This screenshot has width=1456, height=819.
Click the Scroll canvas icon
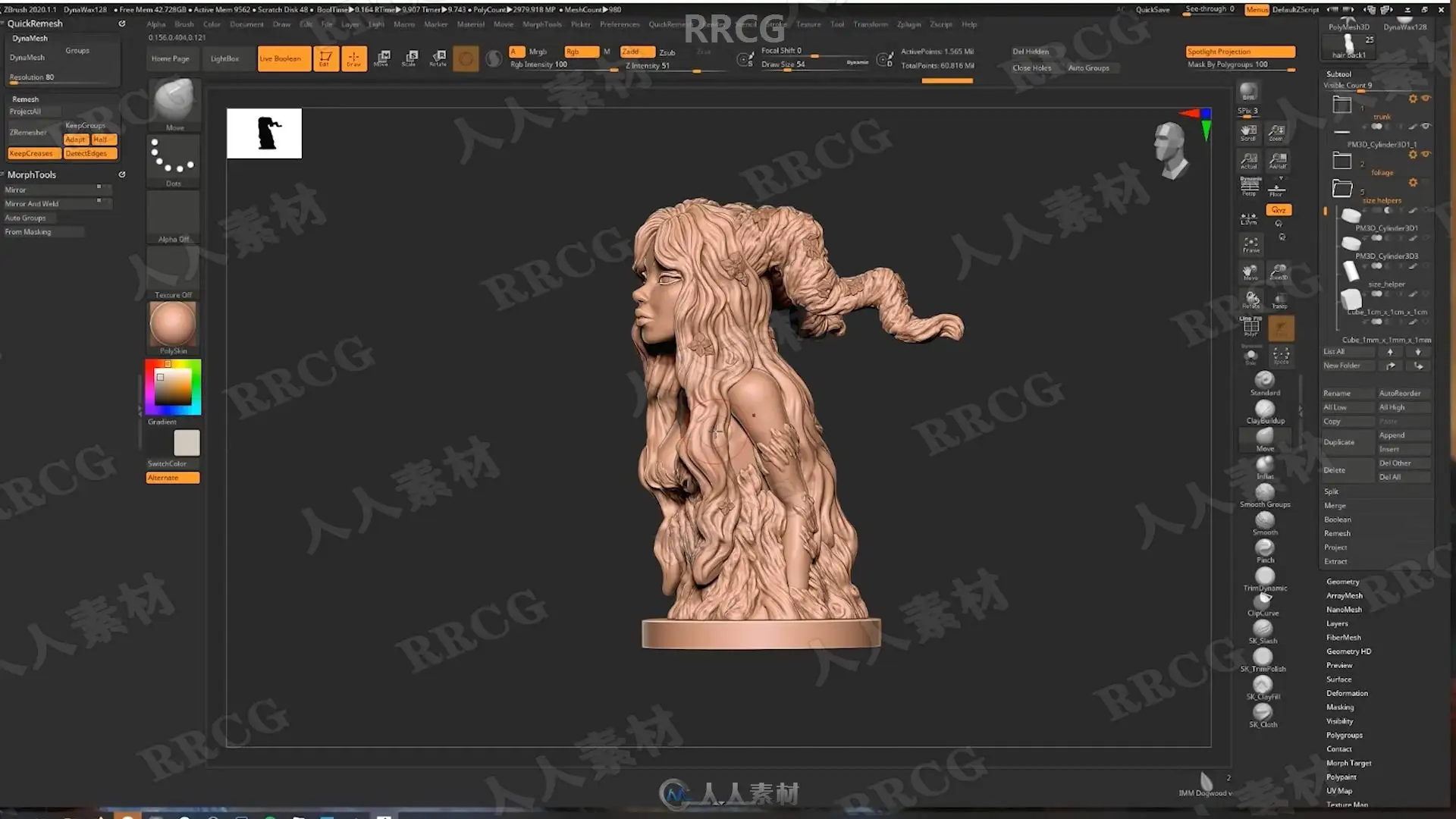point(1248,133)
